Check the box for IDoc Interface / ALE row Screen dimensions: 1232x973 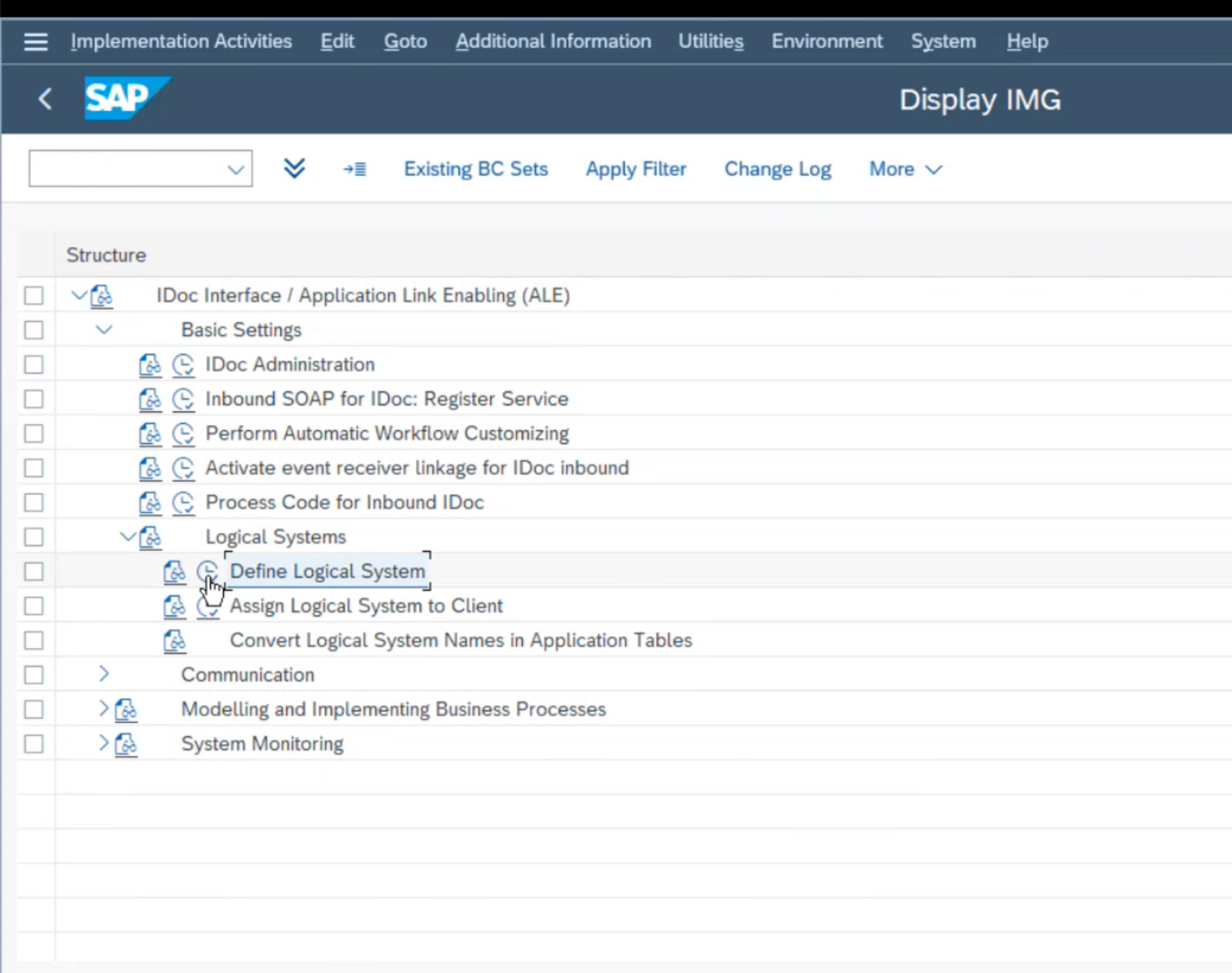[x=34, y=296]
